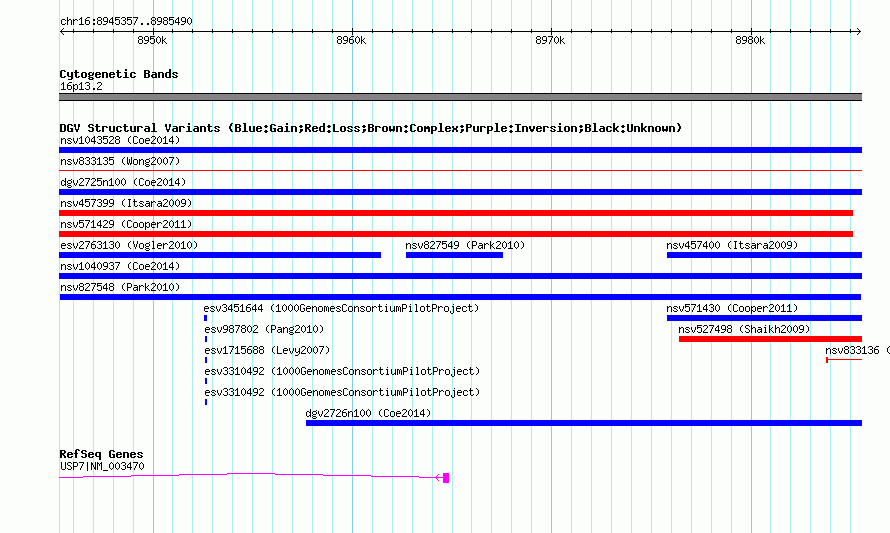This screenshot has width=890, height=533.
Task: Click the blue bar for nsv1040937
Action: [x=460, y=276]
